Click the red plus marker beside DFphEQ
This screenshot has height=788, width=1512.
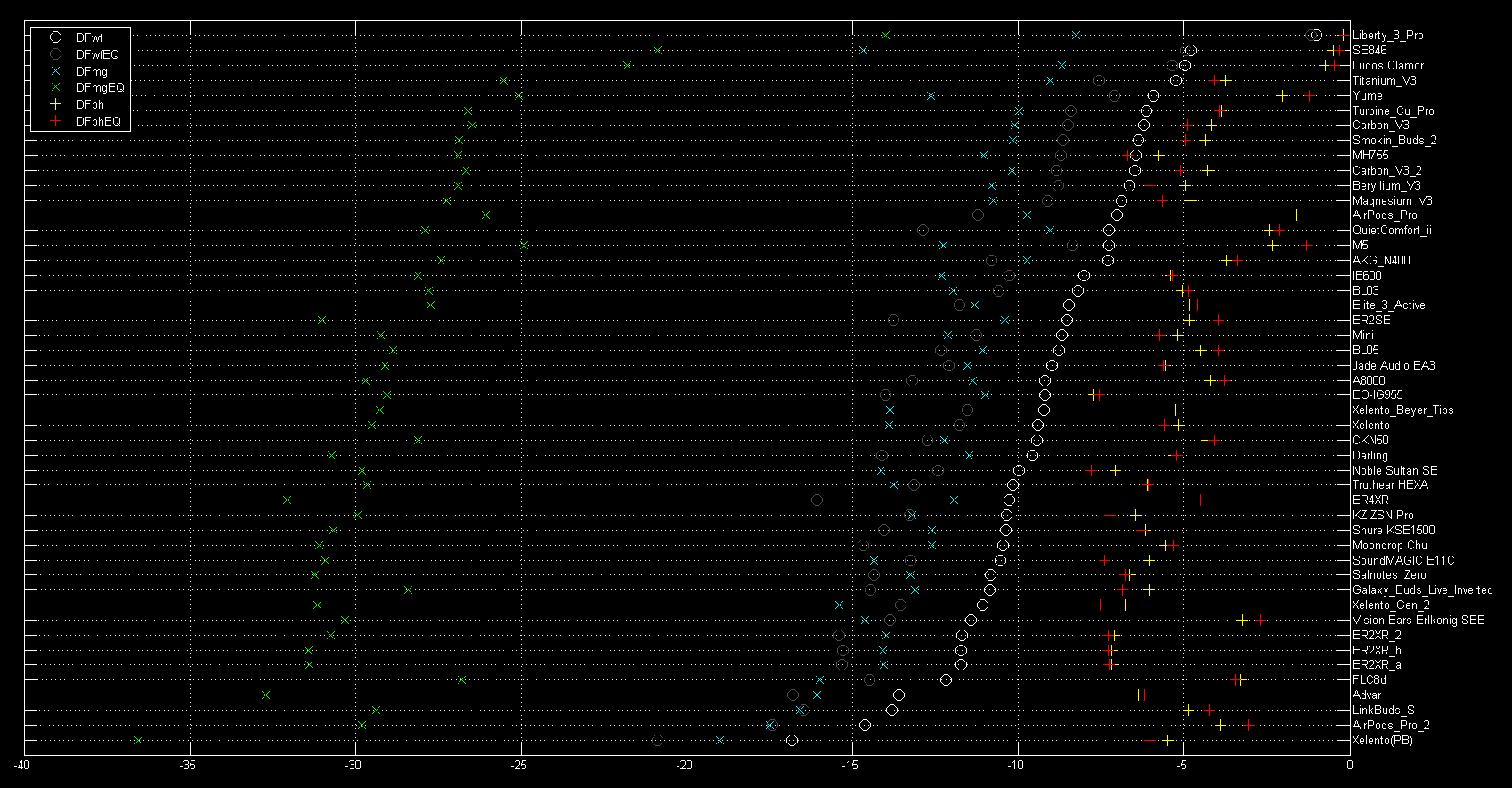point(56,121)
